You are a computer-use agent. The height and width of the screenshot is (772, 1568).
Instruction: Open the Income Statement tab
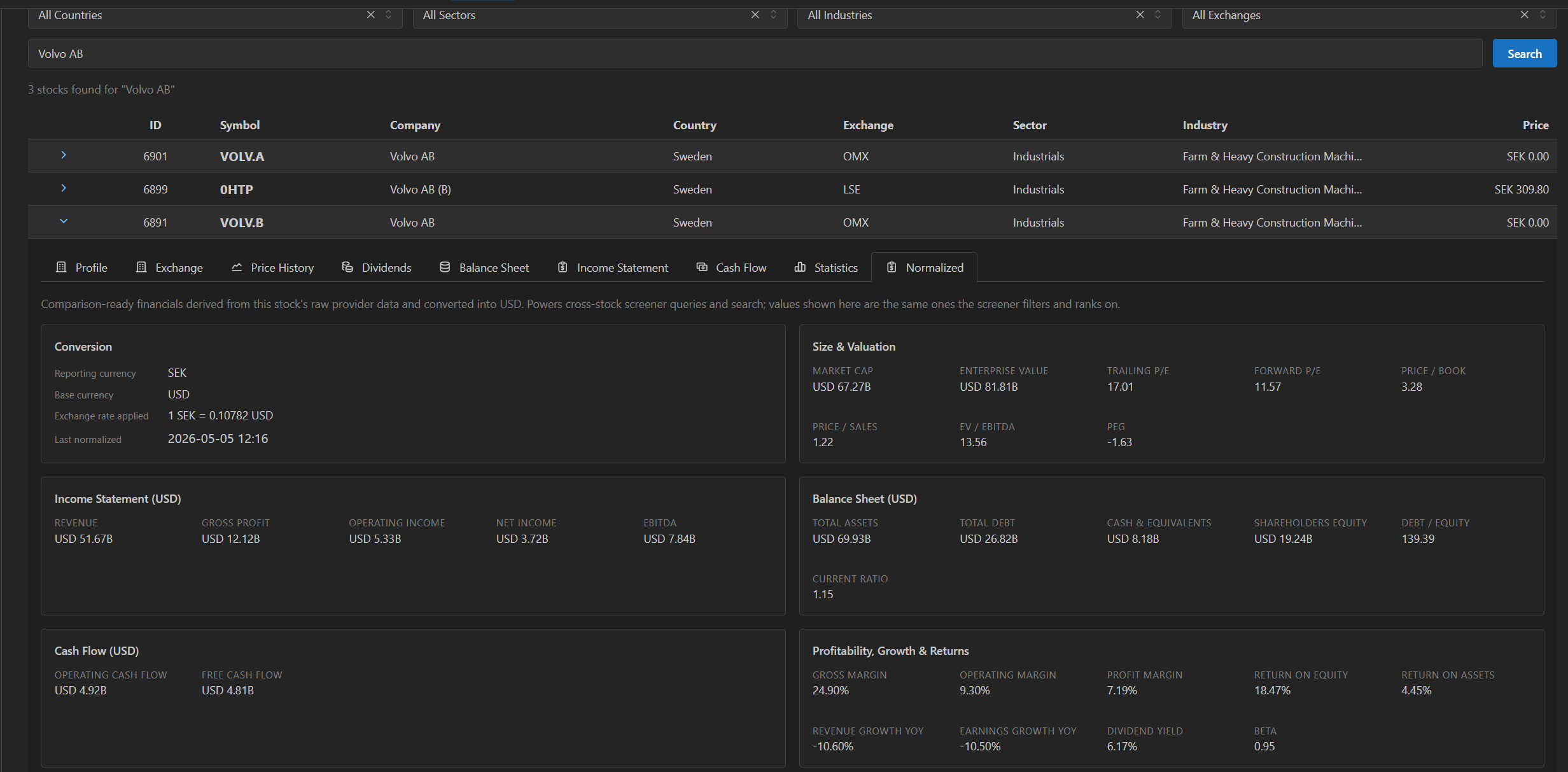(x=613, y=268)
